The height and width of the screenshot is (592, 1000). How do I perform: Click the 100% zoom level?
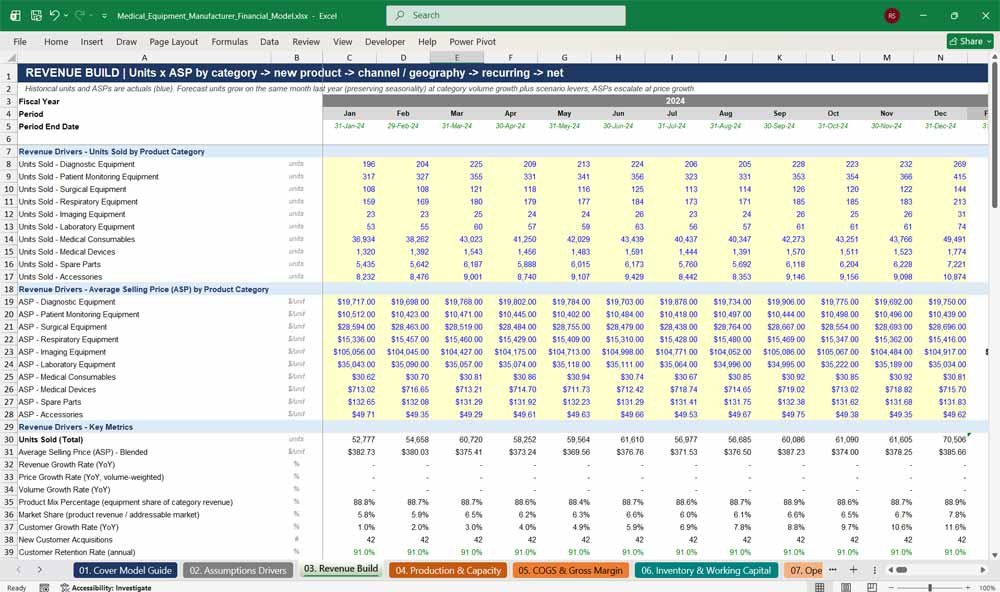click(x=987, y=588)
